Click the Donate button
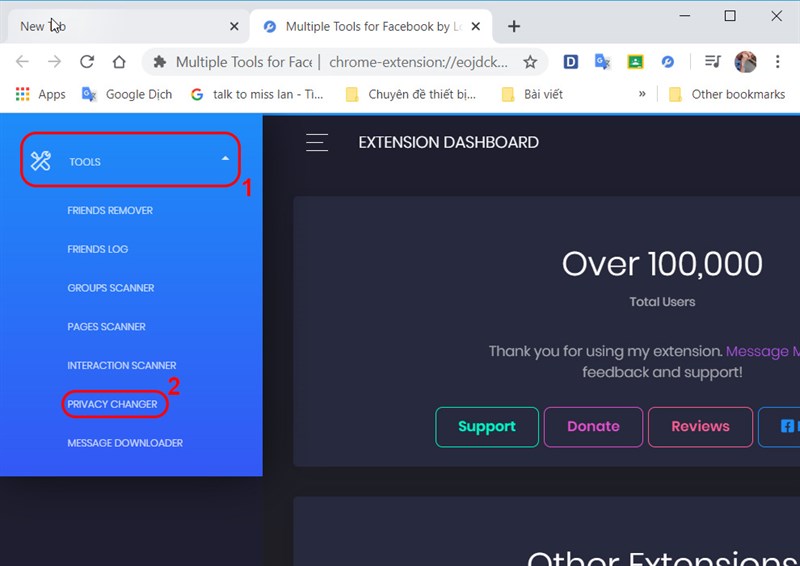 click(x=593, y=427)
